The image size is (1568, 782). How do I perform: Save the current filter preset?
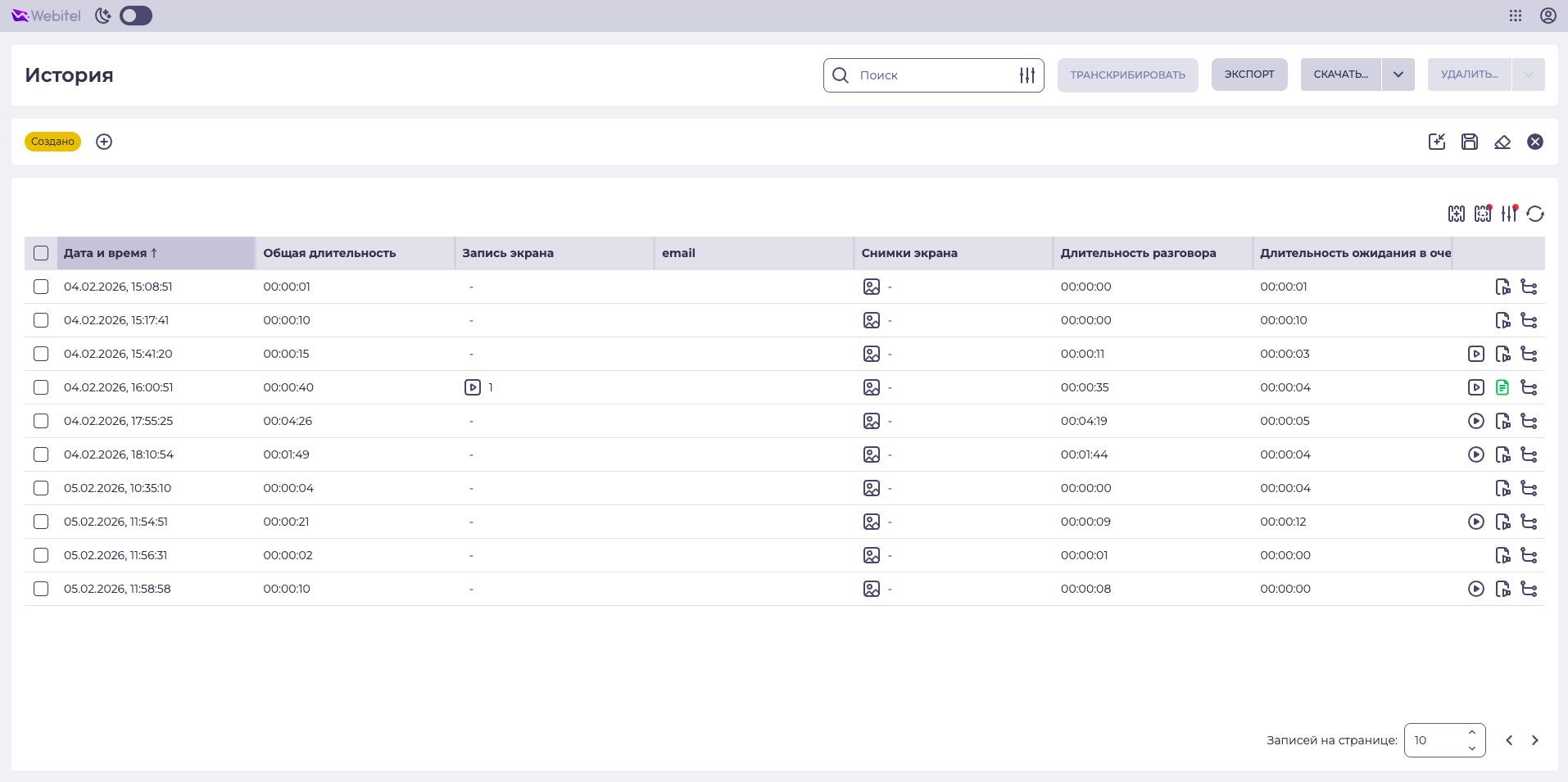[x=1470, y=142]
